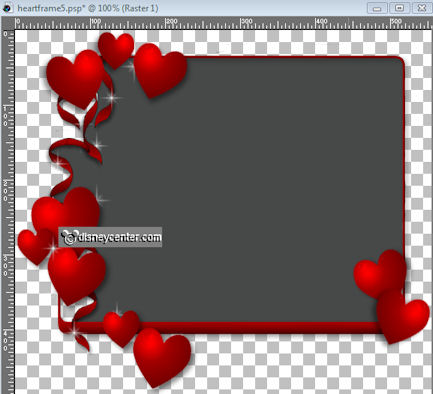Screen dimensions: 433x394
Task: Minimize the heartframe5.psp document window
Action: click(x=377, y=8)
